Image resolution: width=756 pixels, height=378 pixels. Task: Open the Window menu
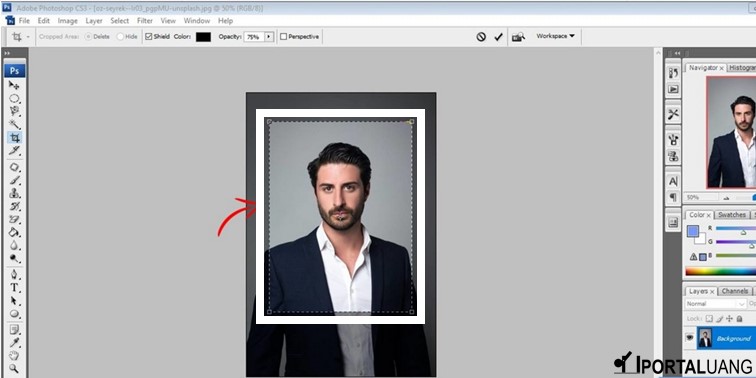coord(197,21)
